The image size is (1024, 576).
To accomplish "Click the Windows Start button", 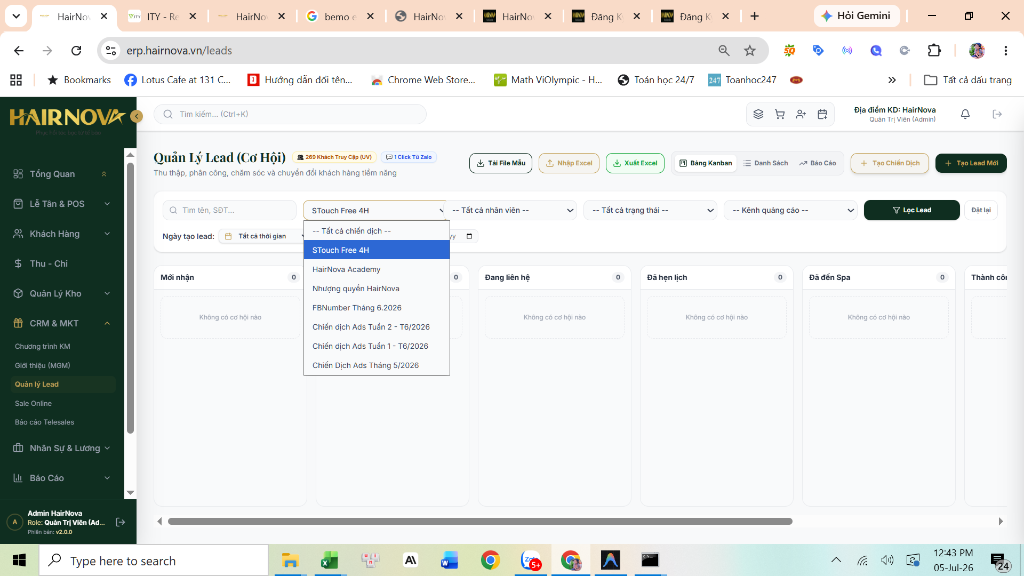I will coord(19,560).
